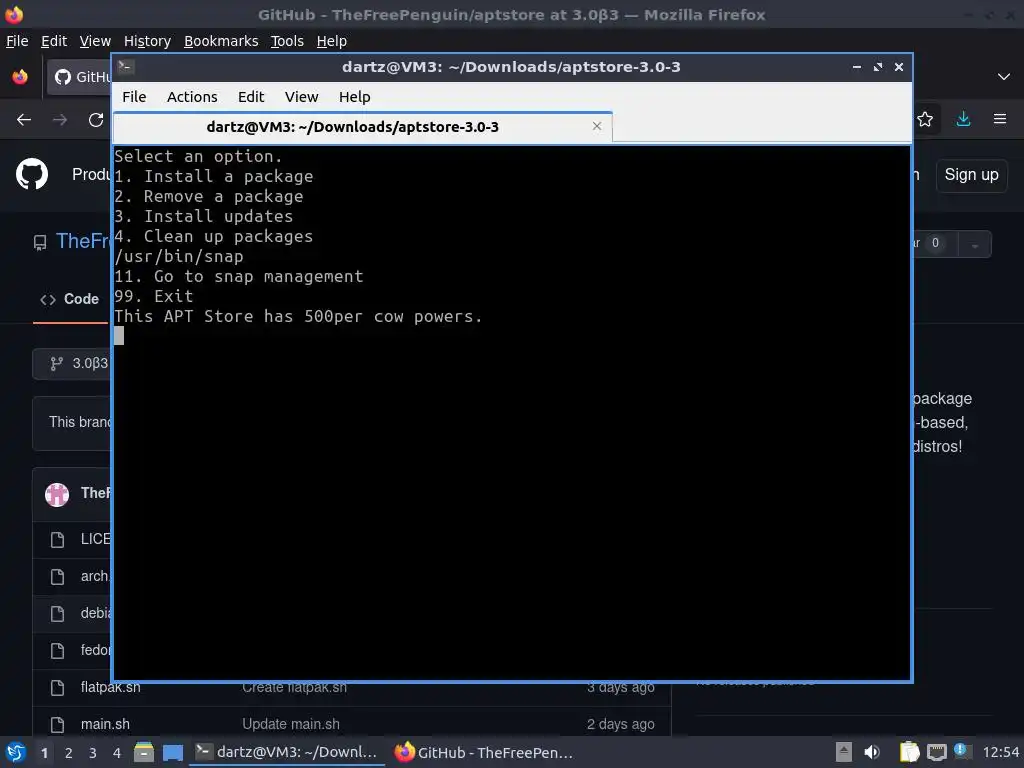Open the removable media tray icon
Image resolution: width=1024 pixels, height=768 pixels.
pyautogui.click(x=844, y=752)
